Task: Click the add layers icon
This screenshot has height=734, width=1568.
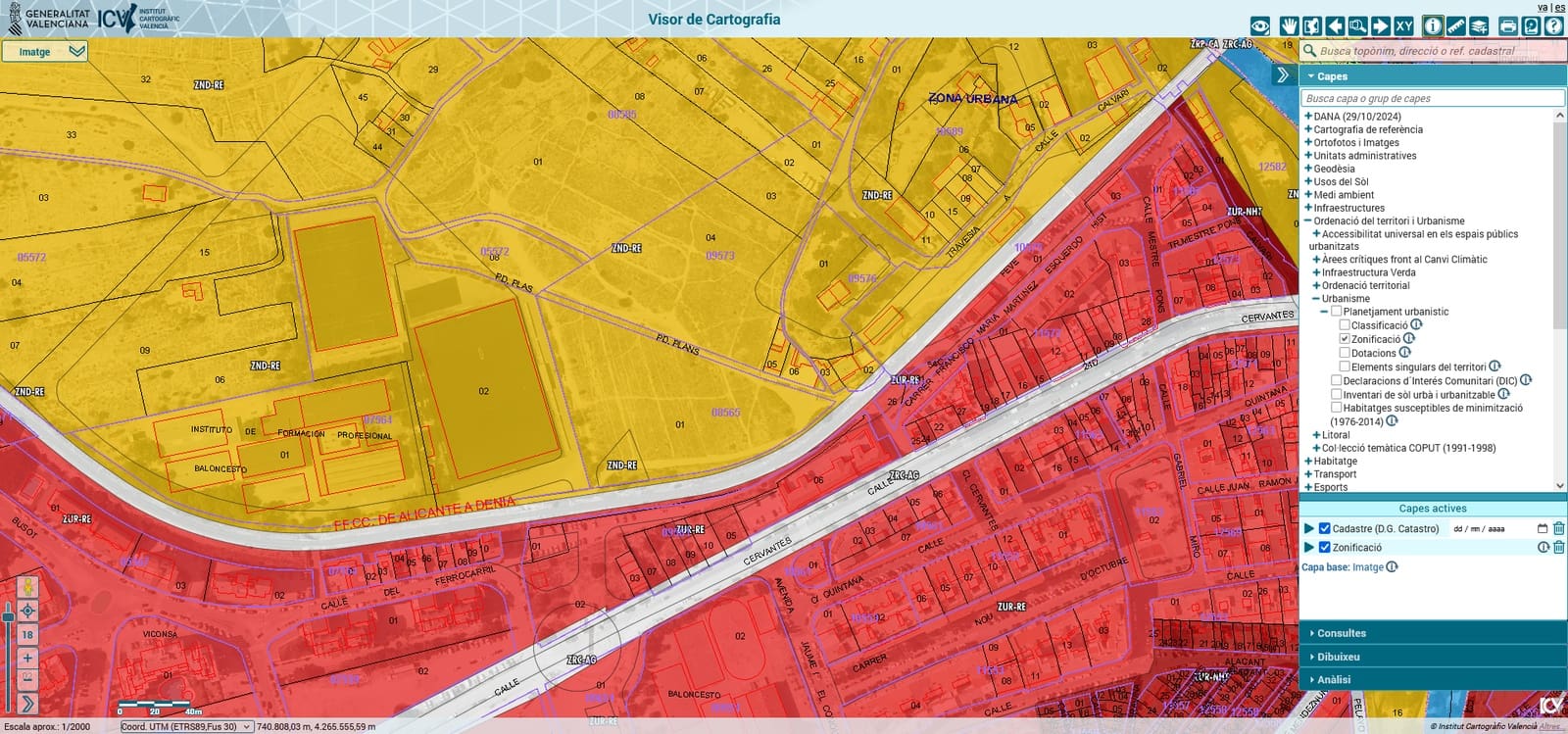Action: click(1479, 26)
